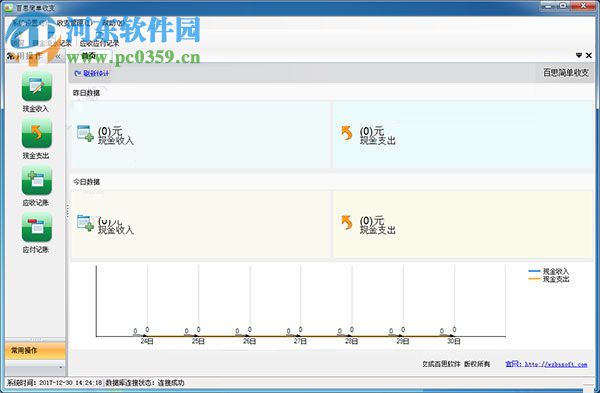
Task: Click the 现金收支记录 toolbar item
Action: point(52,43)
